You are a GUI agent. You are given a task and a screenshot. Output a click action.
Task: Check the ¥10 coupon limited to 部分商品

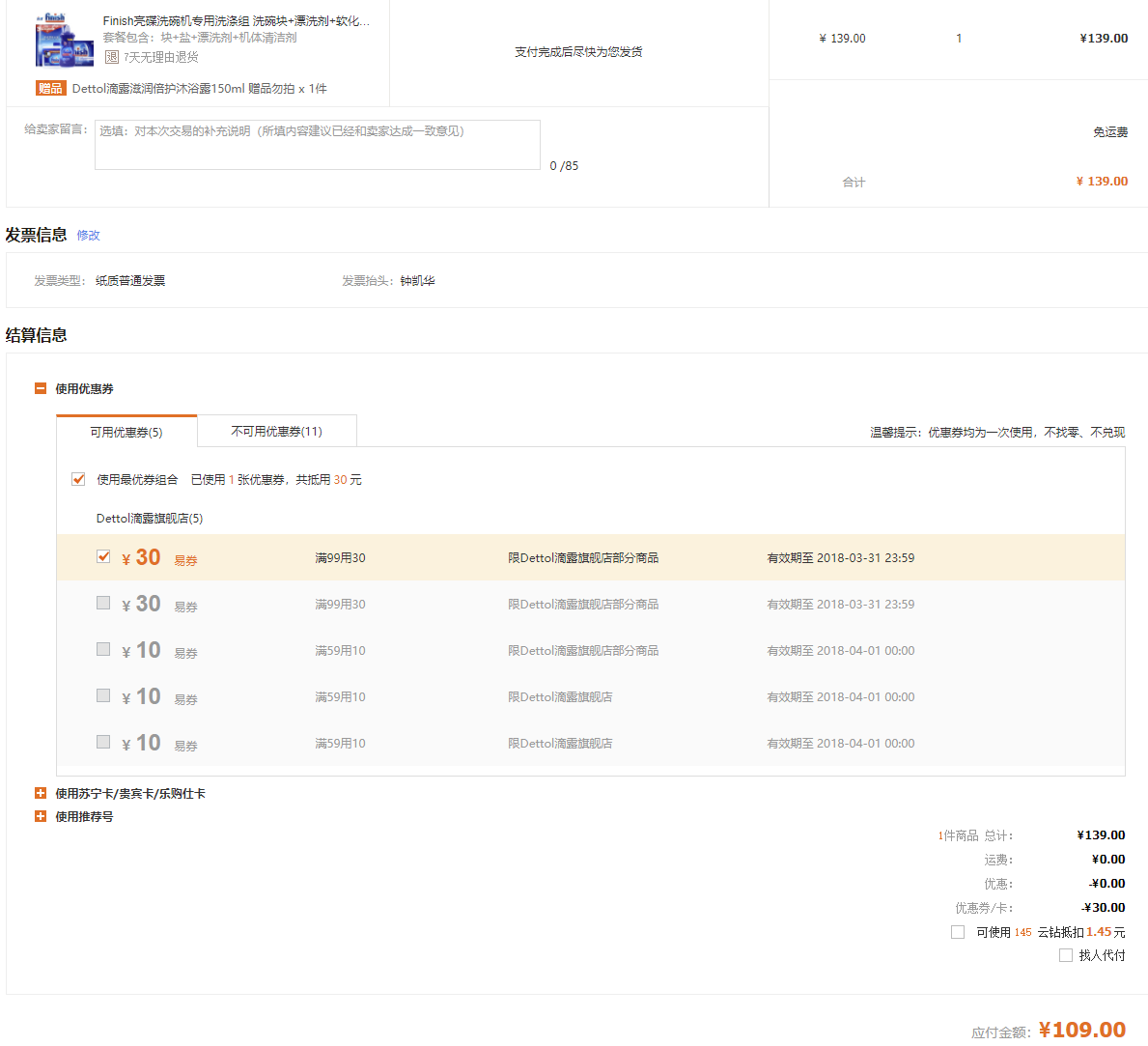(x=103, y=650)
